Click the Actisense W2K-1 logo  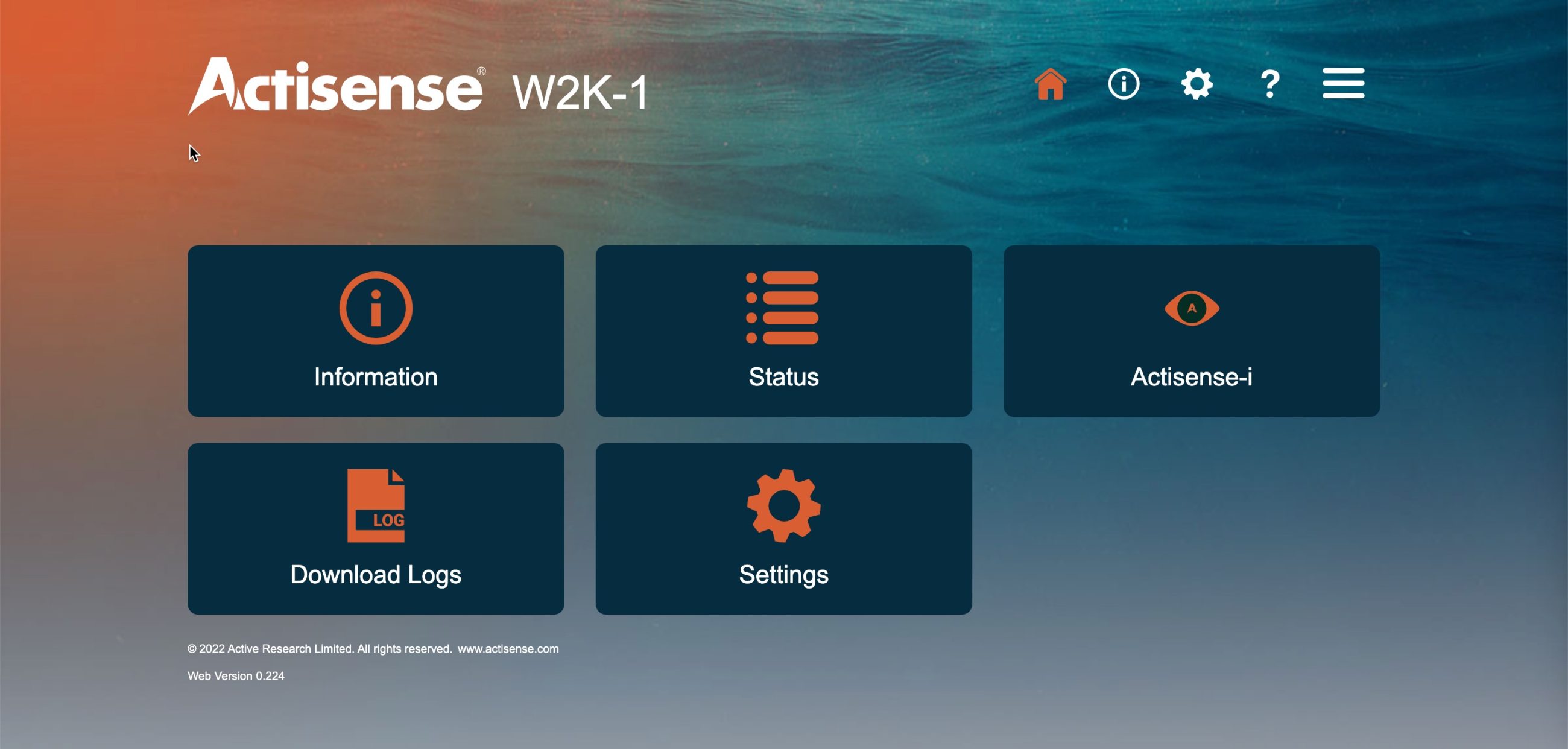pyautogui.click(x=418, y=86)
